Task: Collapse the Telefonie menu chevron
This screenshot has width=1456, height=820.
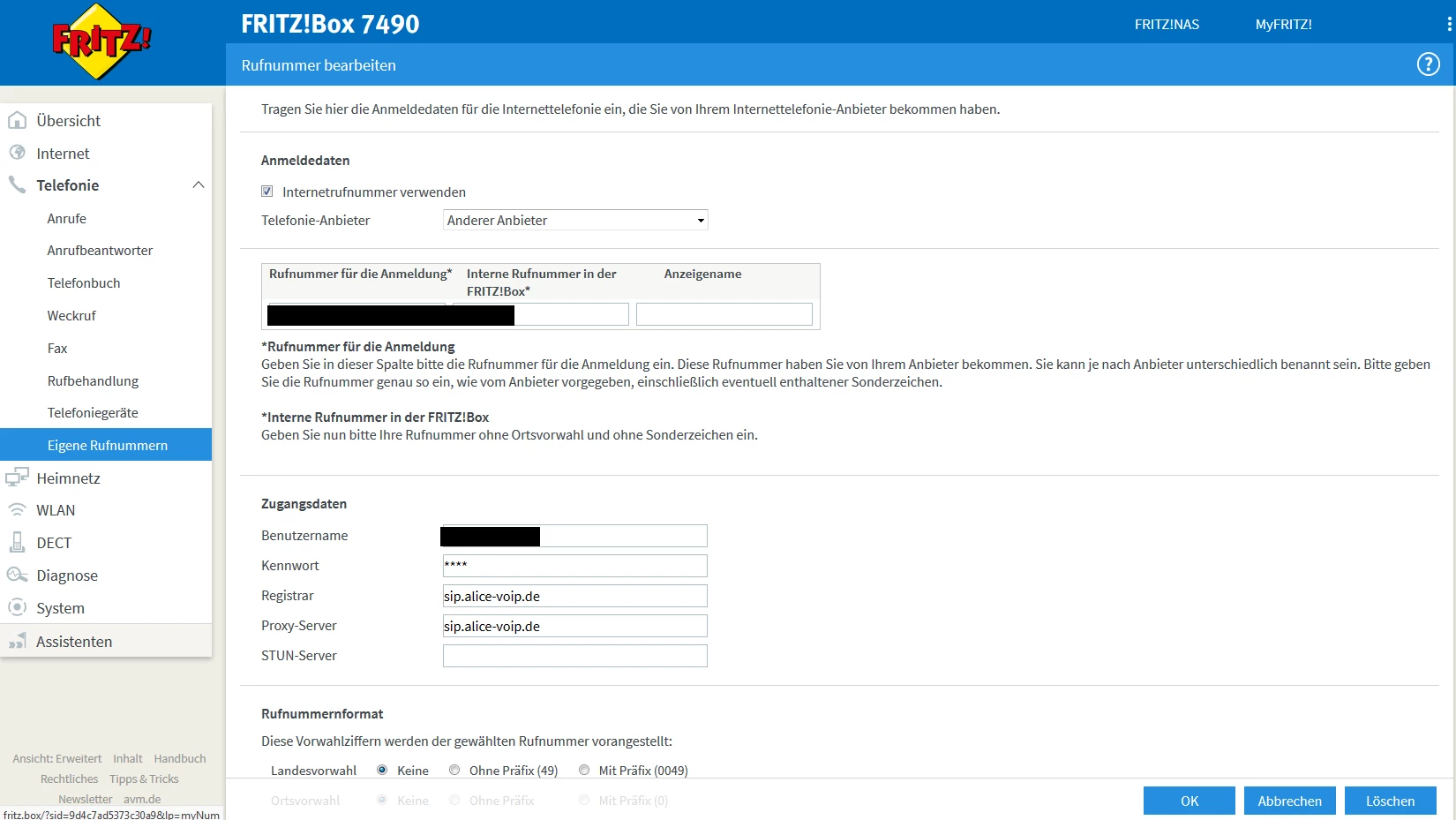Action: (x=199, y=184)
